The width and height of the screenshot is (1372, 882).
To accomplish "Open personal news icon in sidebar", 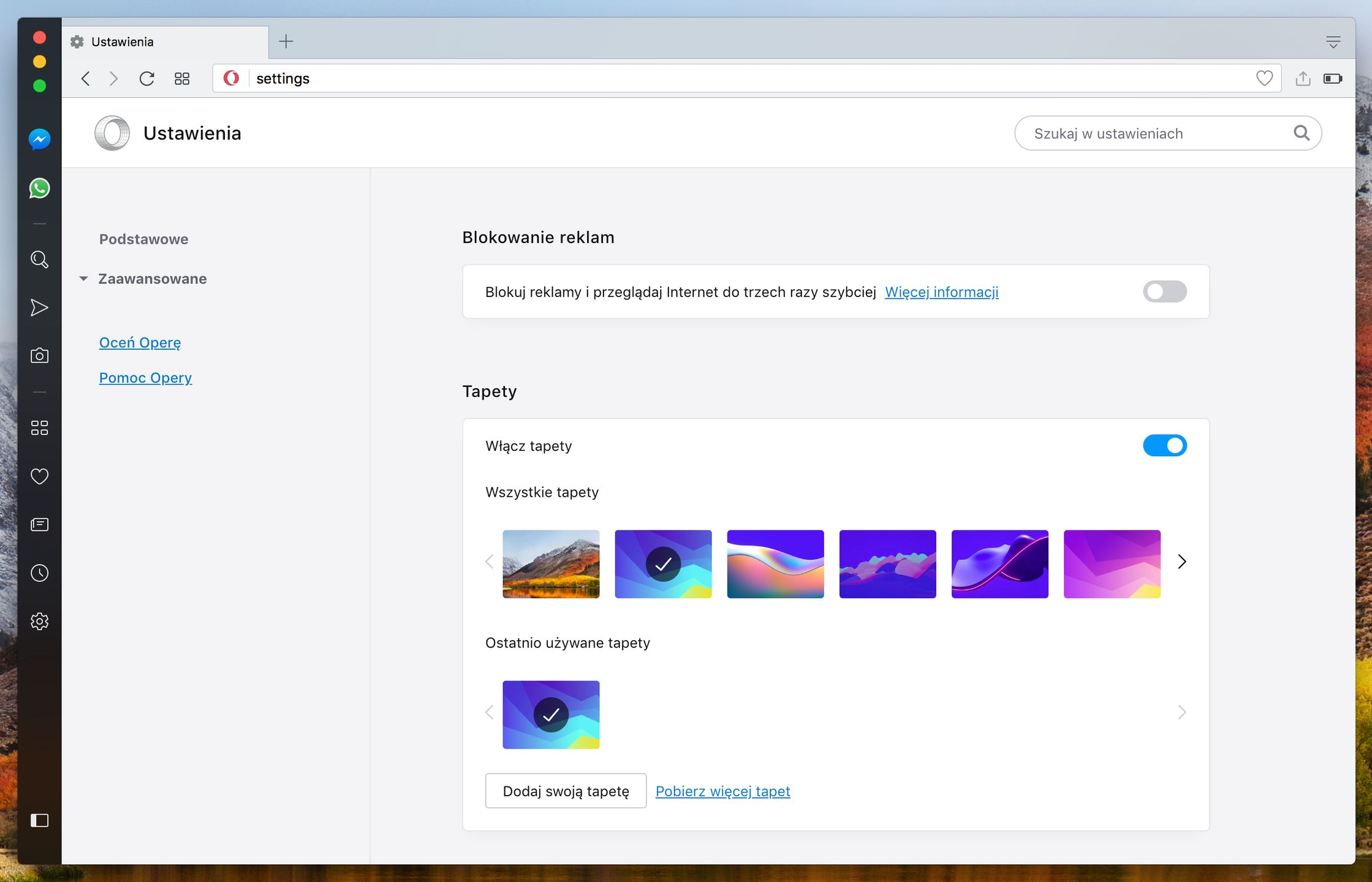I will pyautogui.click(x=39, y=524).
